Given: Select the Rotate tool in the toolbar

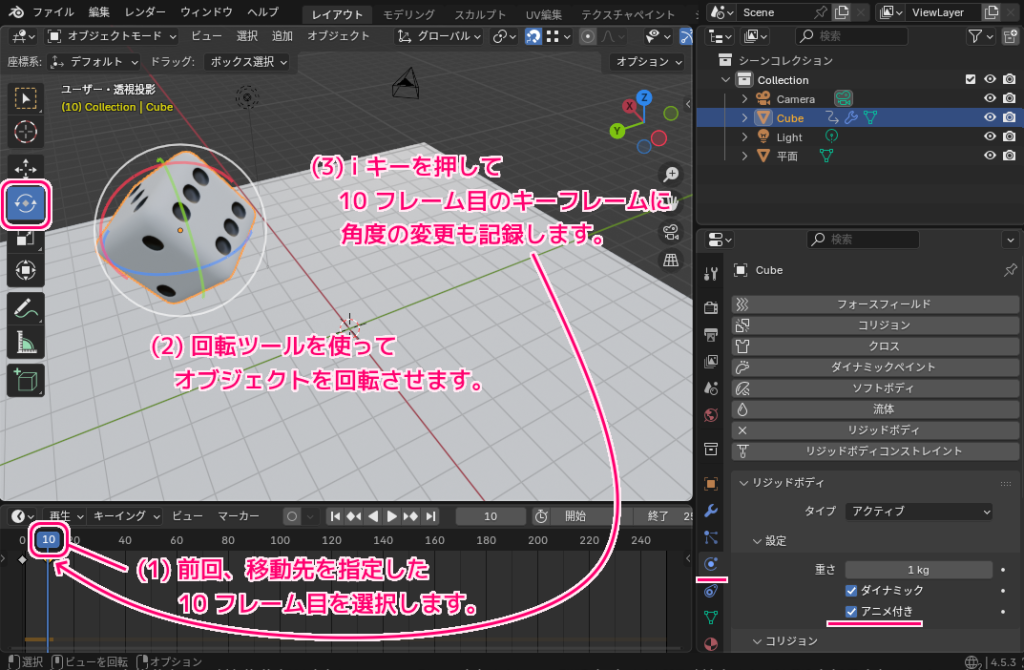Looking at the screenshot, I should click(x=26, y=203).
